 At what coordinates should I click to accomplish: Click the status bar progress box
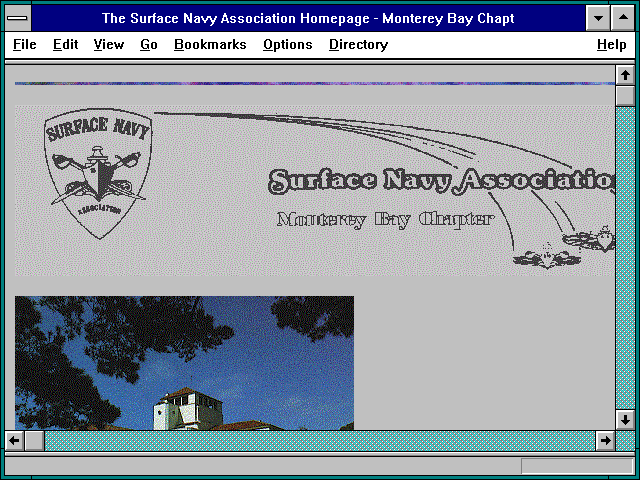coord(577,466)
